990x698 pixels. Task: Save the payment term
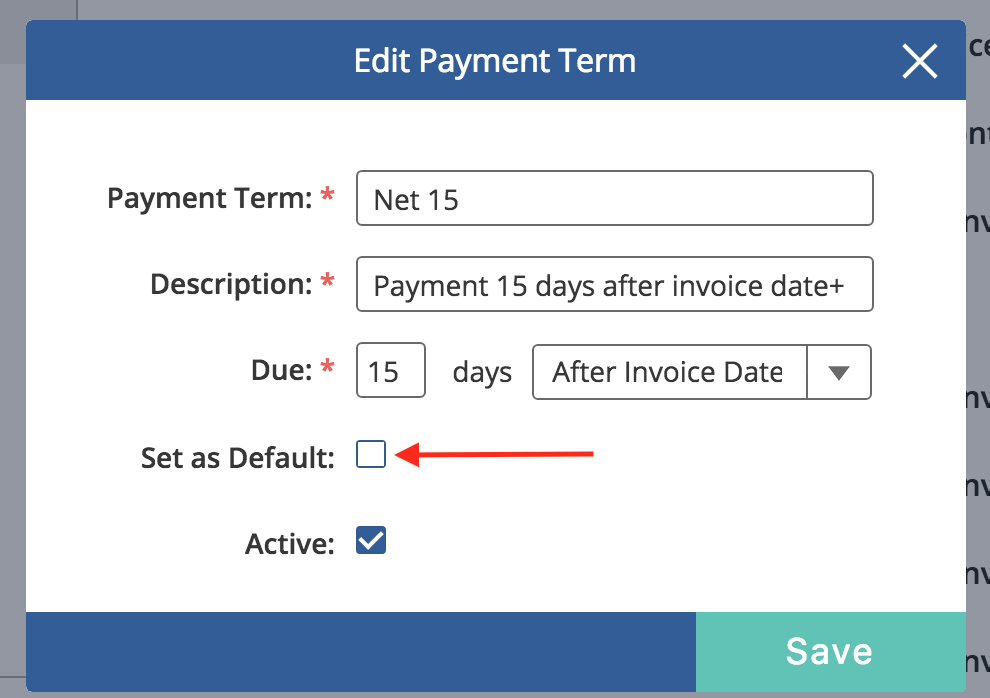[x=829, y=652]
